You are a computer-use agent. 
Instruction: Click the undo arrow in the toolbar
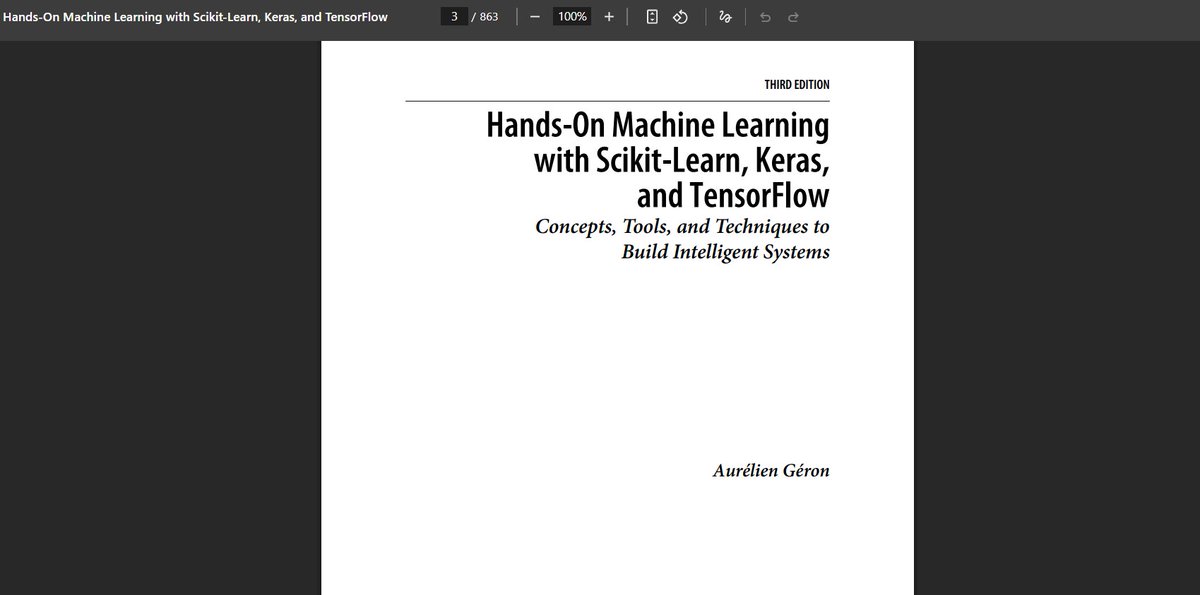click(x=765, y=17)
